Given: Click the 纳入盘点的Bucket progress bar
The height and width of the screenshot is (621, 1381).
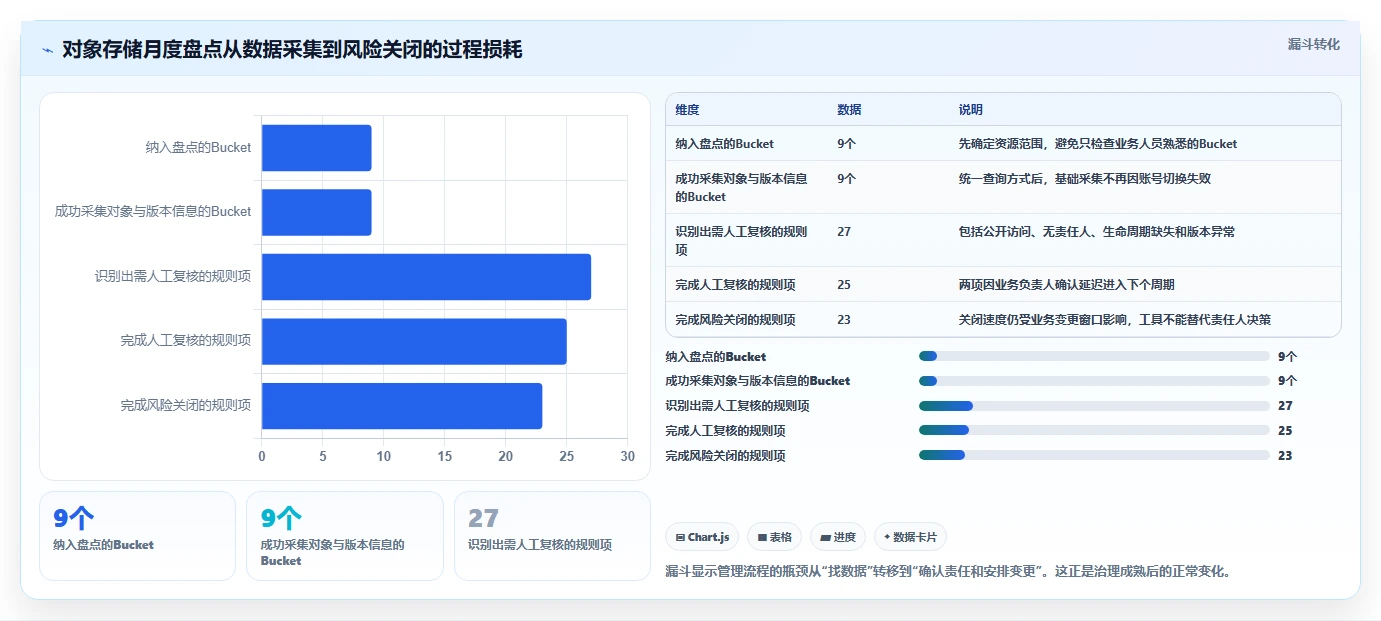Looking at the screenshot, I should [x=1094, y=356].
